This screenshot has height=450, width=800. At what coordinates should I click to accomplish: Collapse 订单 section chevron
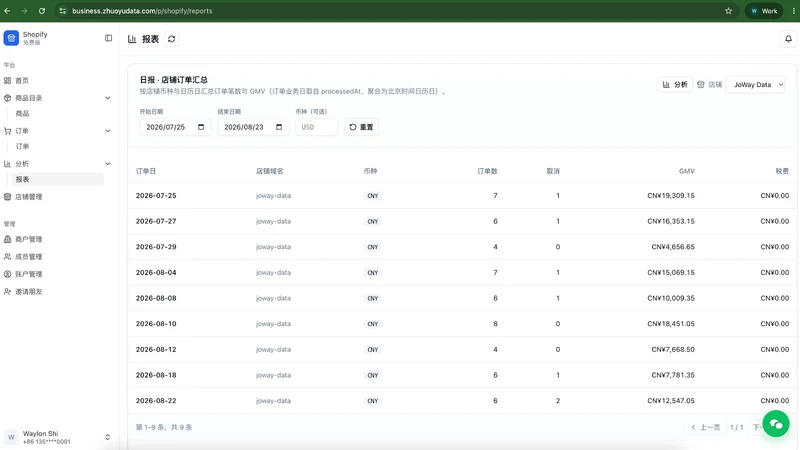[108, 131]
